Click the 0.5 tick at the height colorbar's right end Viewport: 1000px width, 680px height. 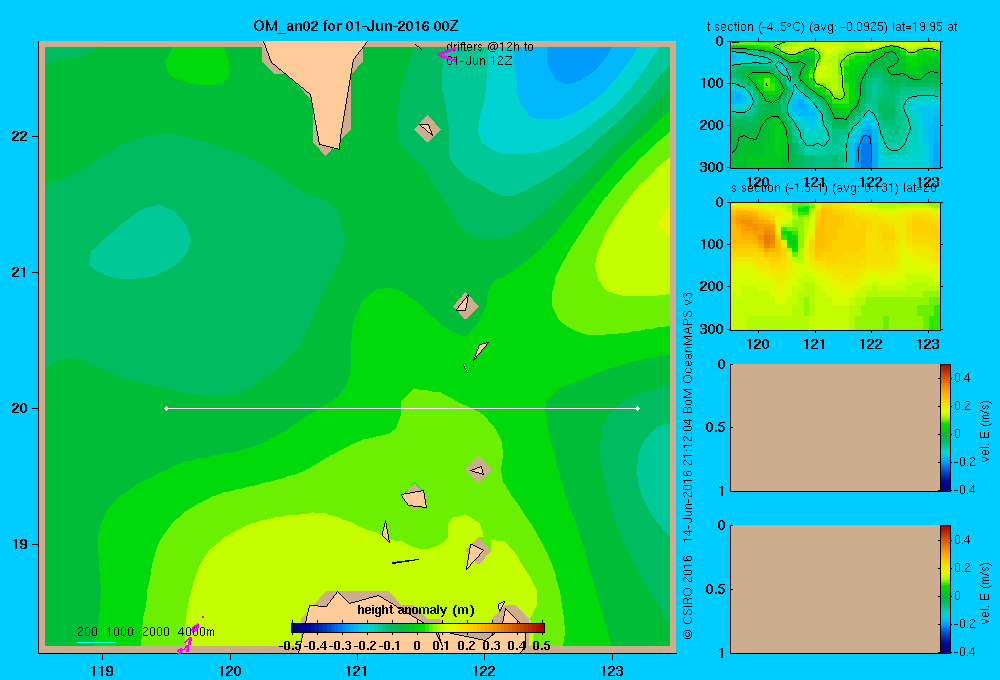pos(541,646)
